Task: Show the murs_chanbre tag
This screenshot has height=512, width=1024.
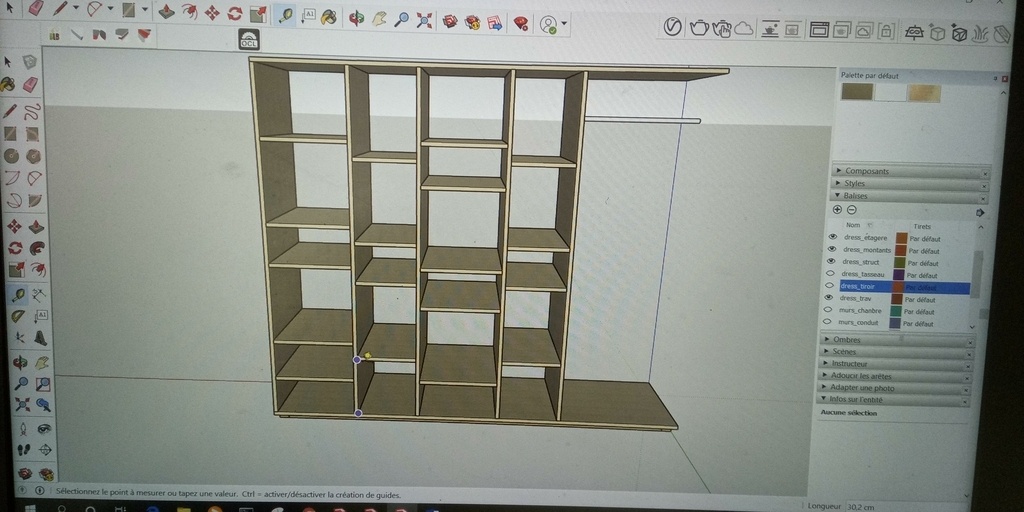Action: click(828, 310)
